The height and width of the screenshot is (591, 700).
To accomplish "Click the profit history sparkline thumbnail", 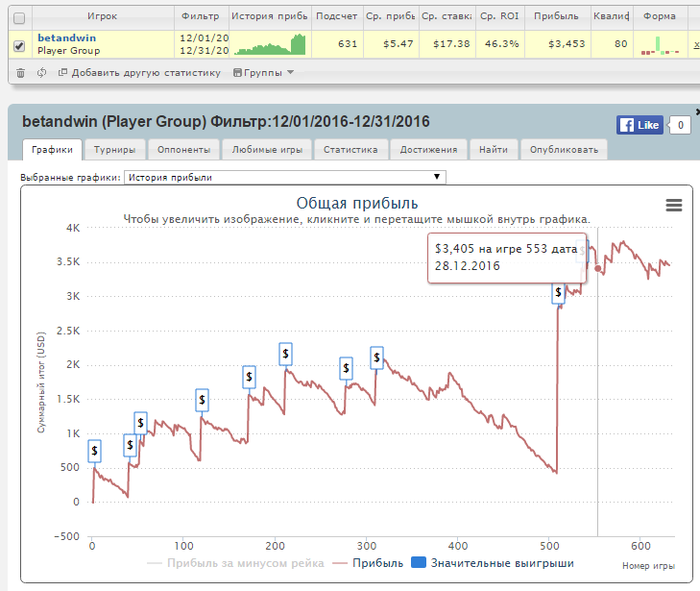I will (270, 44).
